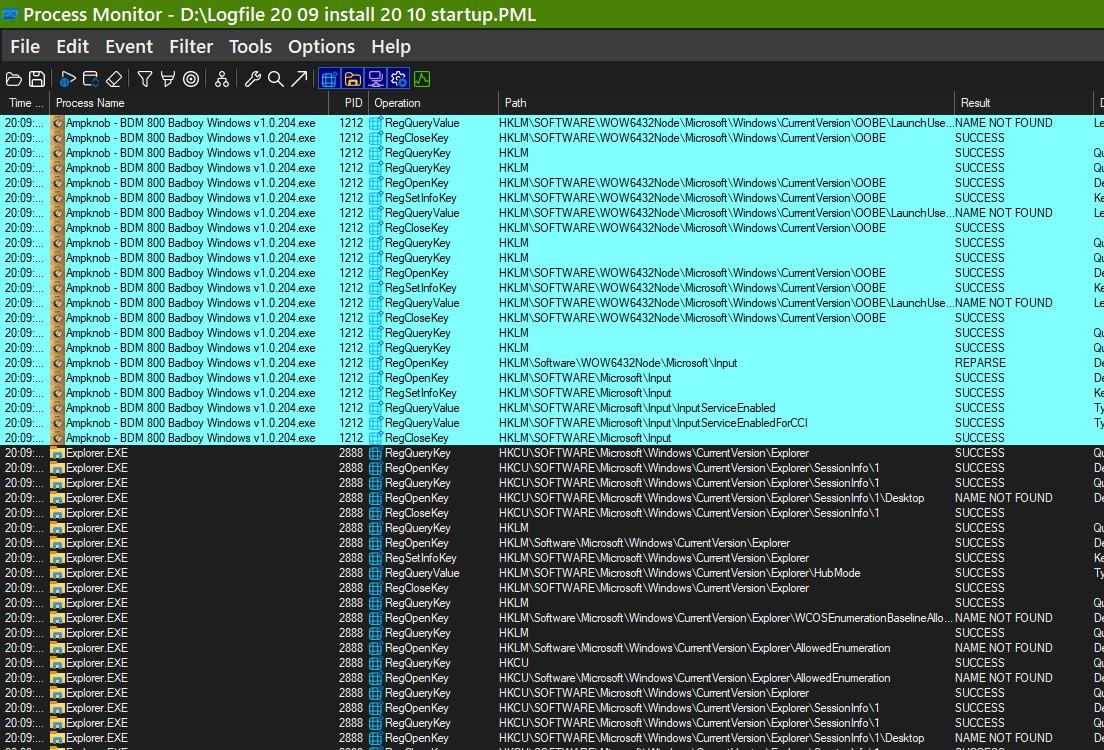The height and width of the screenshot is (750, 1104).
Task: Click the PID column header
Action: point(349,103)
